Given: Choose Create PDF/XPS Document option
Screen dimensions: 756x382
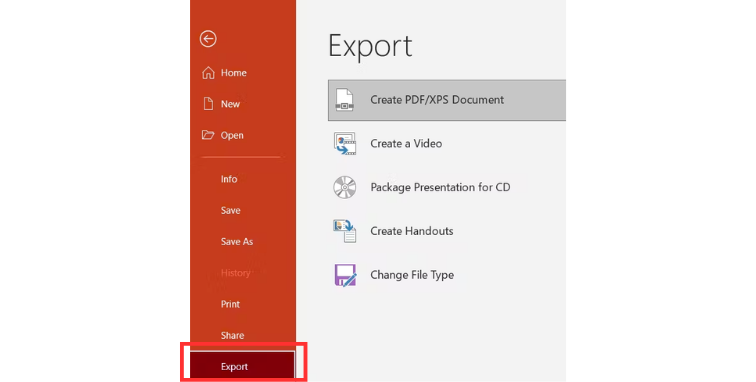Looking at the screenshot, I should pyautogui.click(x=447, y=100).
